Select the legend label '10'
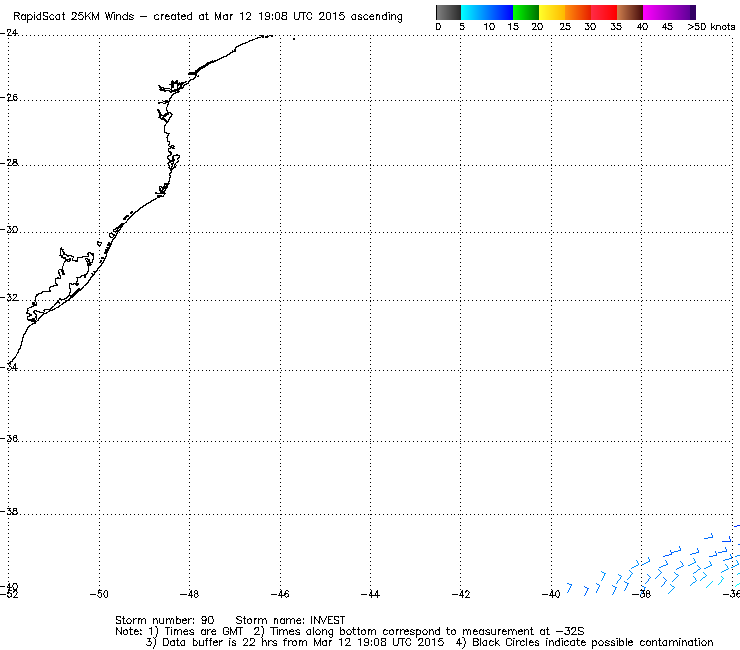 [x=489, y=27]
